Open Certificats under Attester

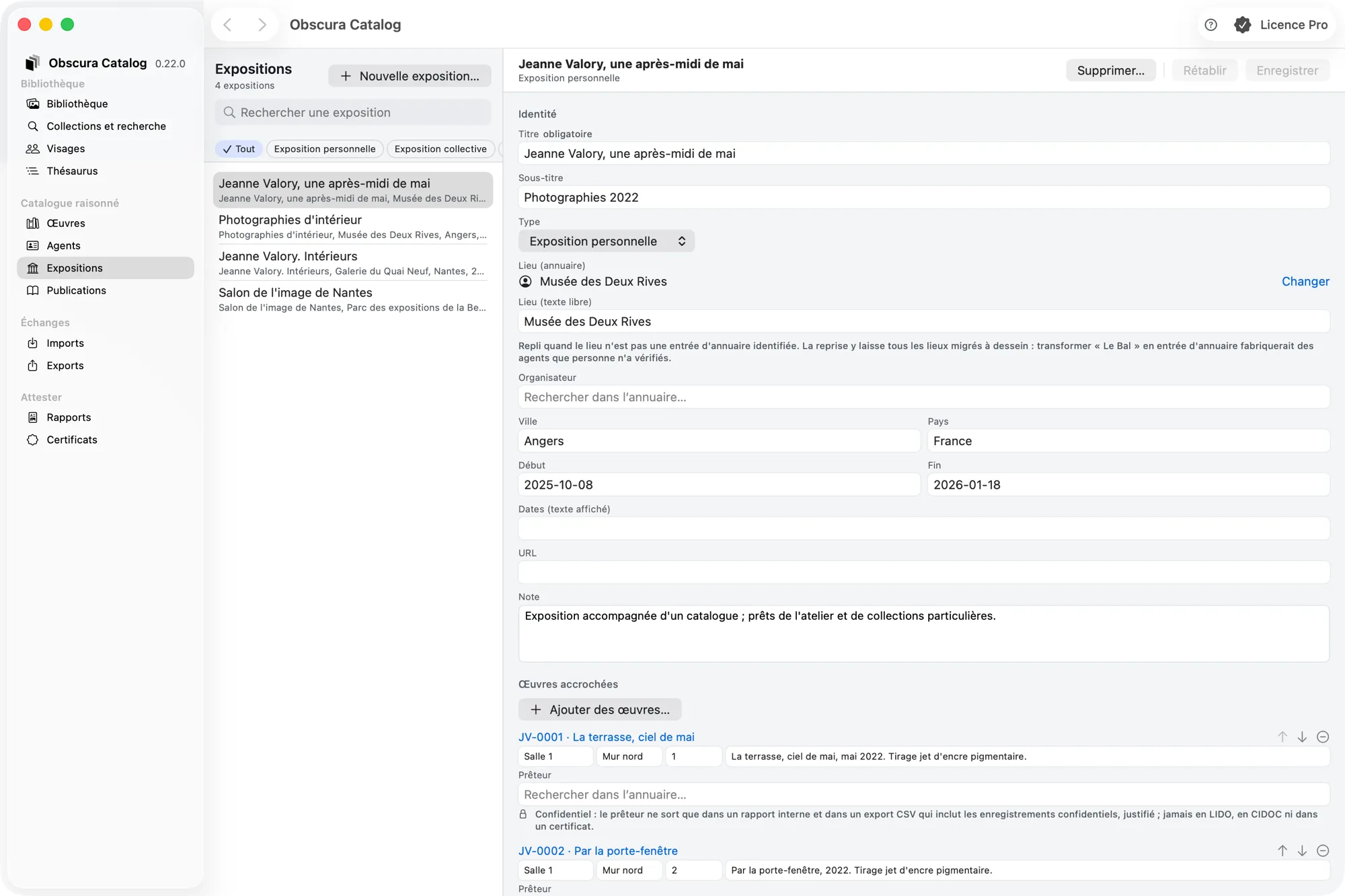[x=106, y=440]
